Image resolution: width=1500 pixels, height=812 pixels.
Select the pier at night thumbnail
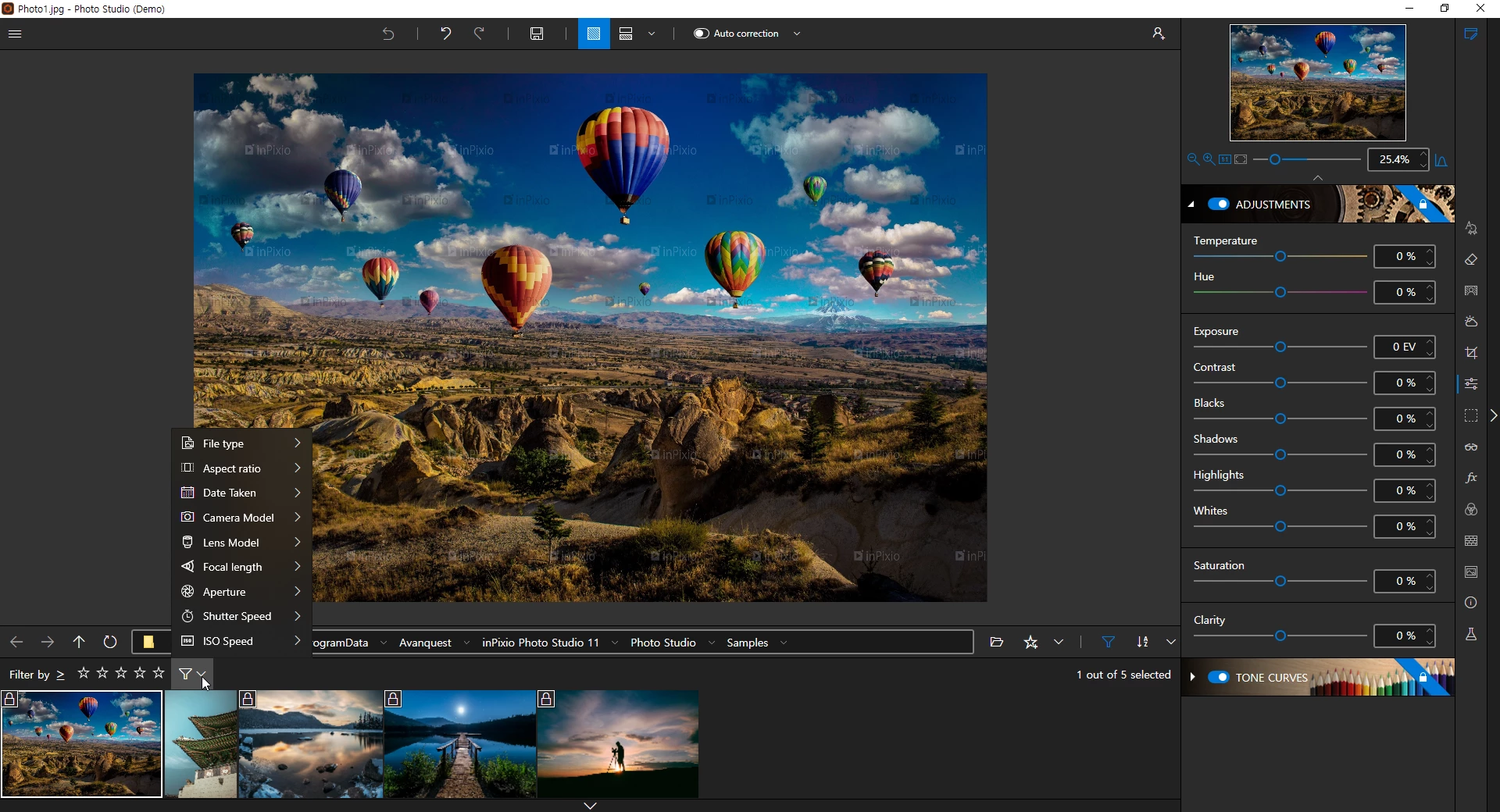click(x=460, y=744)
